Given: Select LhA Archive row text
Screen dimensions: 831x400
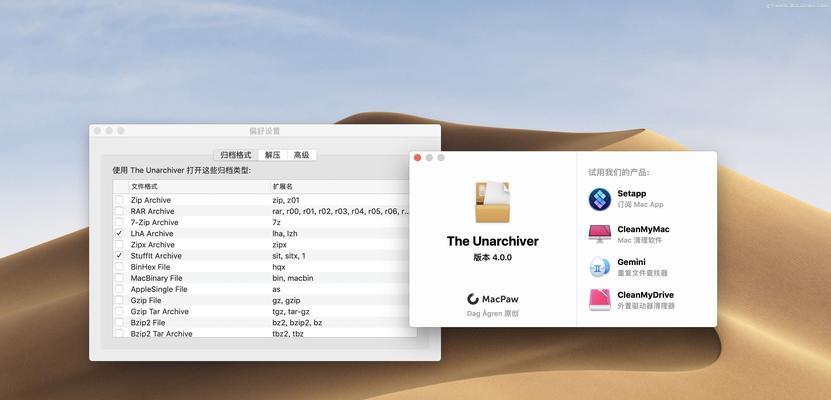Looking at the screenshot, I should [x=152, y=234].
